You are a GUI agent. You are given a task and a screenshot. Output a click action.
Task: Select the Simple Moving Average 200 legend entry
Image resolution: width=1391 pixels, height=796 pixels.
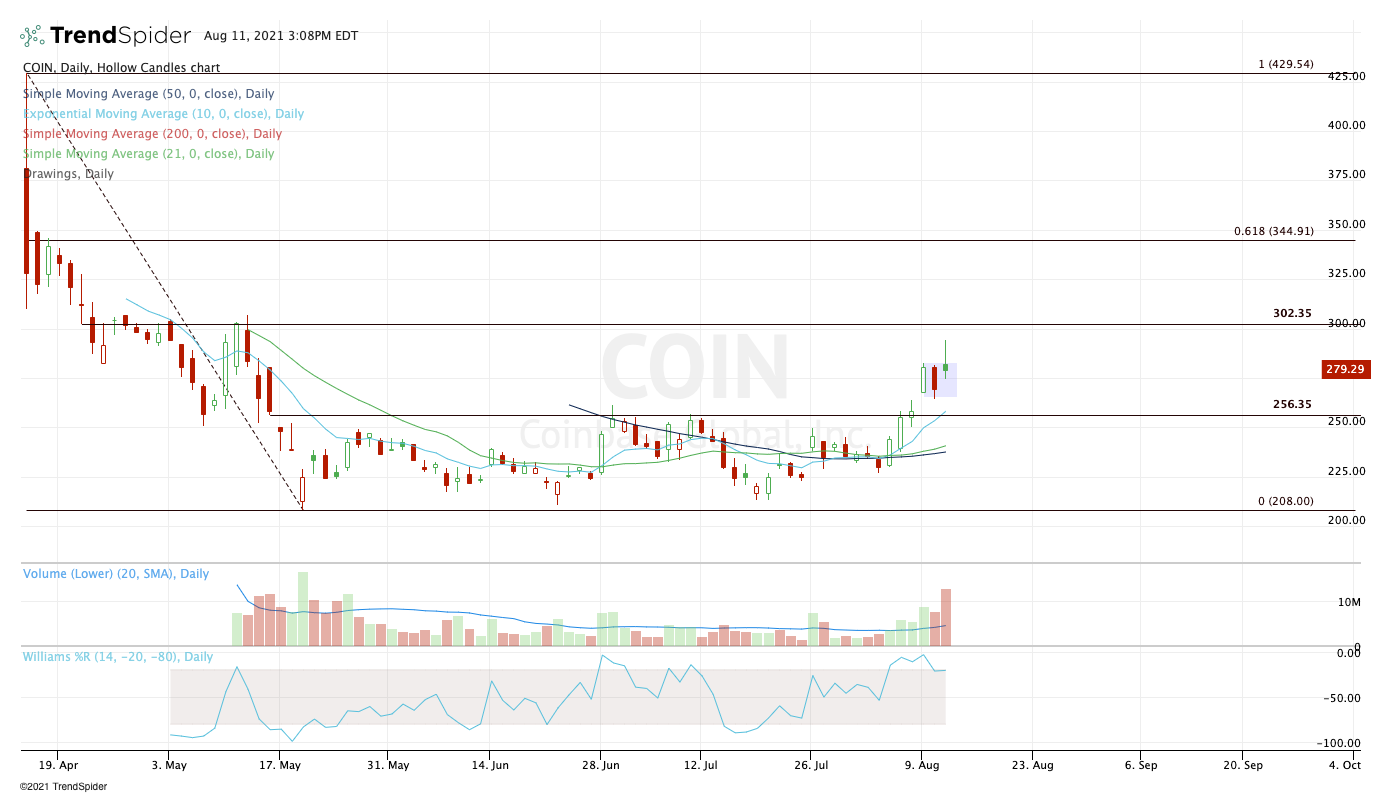[x=152, y=134]
